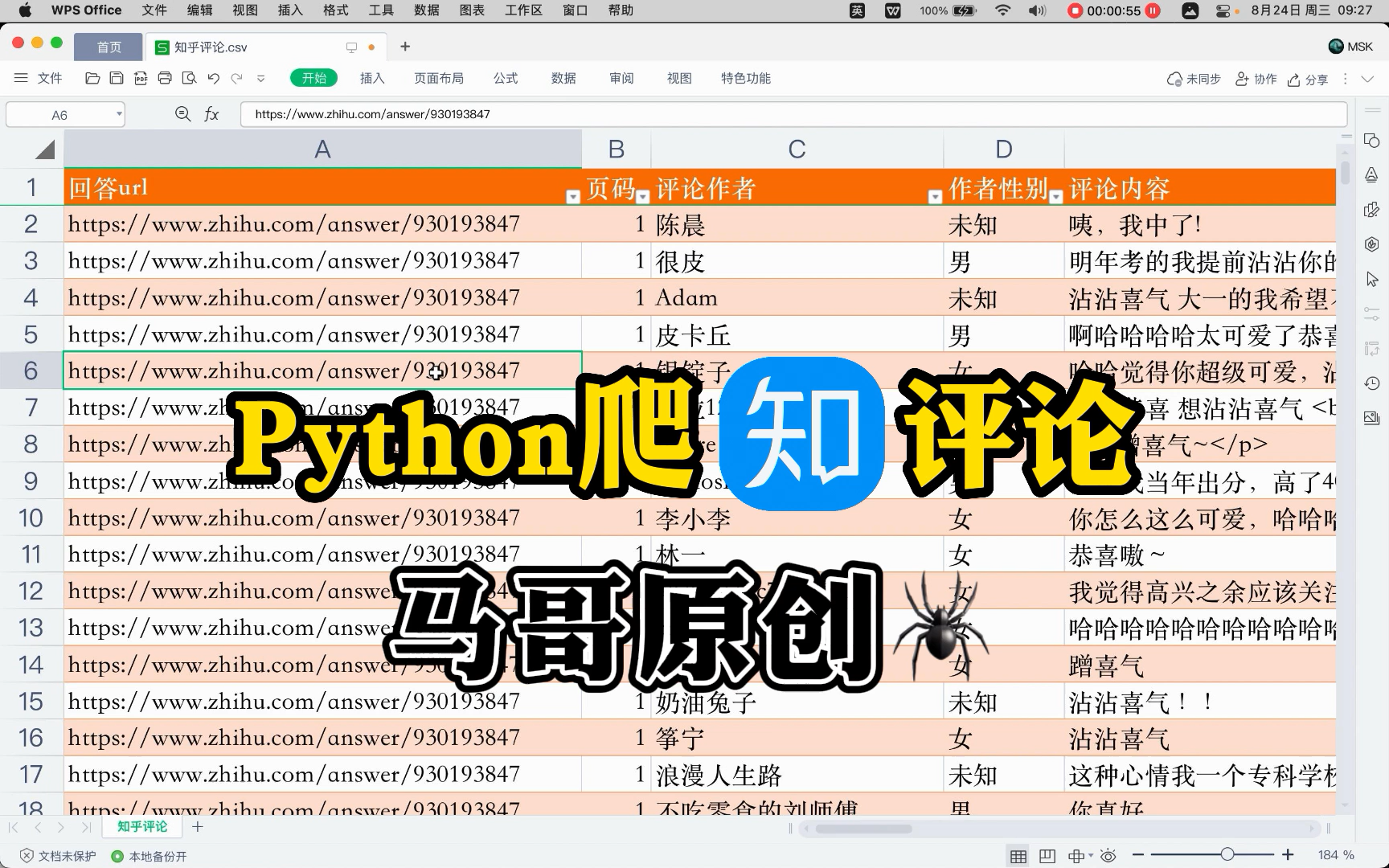
Task: Select column A header
Action: pos(322,149)
